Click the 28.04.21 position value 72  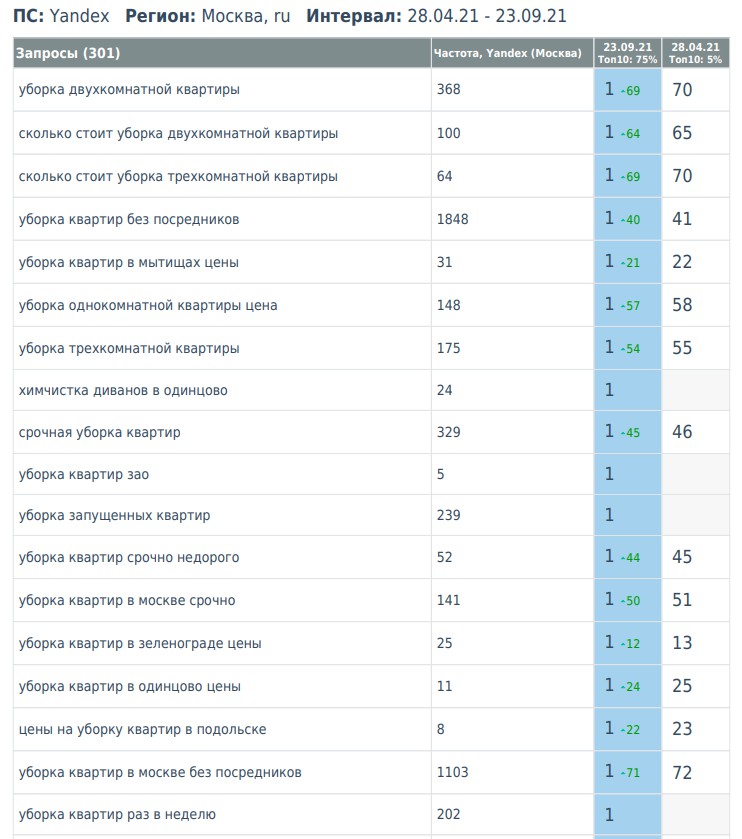pos(682,772)
